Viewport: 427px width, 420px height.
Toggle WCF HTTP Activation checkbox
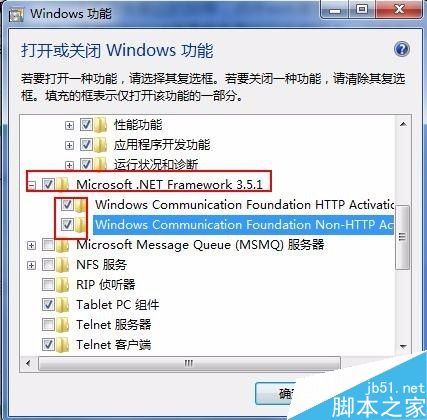point(67,204)
